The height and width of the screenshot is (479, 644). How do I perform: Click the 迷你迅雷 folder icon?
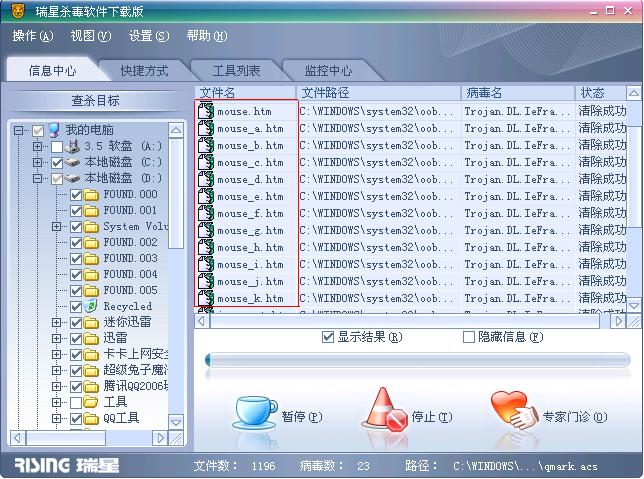(91, 322)
